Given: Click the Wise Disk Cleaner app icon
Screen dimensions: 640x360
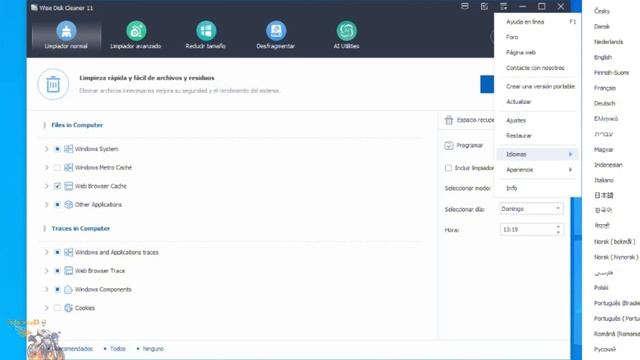Looking at the screenshot, I should (34, 7).
